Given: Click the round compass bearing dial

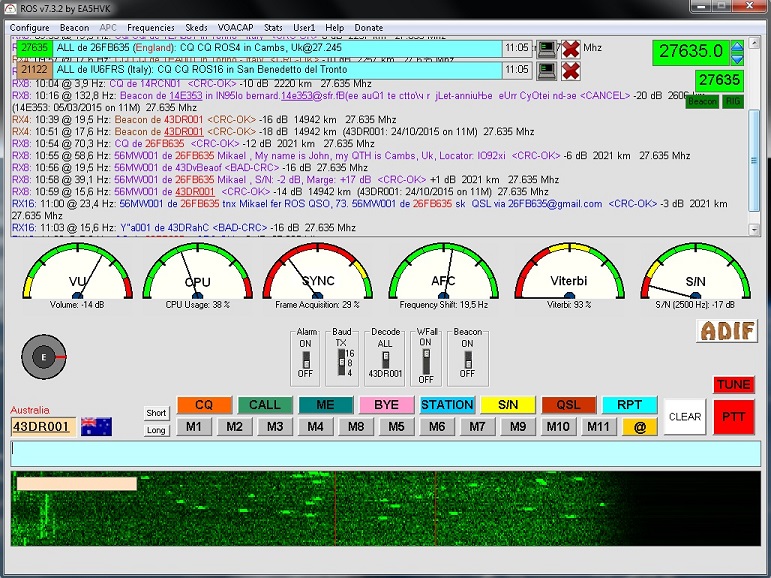Looking at the screenshot, I should click(x=44, y=357).
